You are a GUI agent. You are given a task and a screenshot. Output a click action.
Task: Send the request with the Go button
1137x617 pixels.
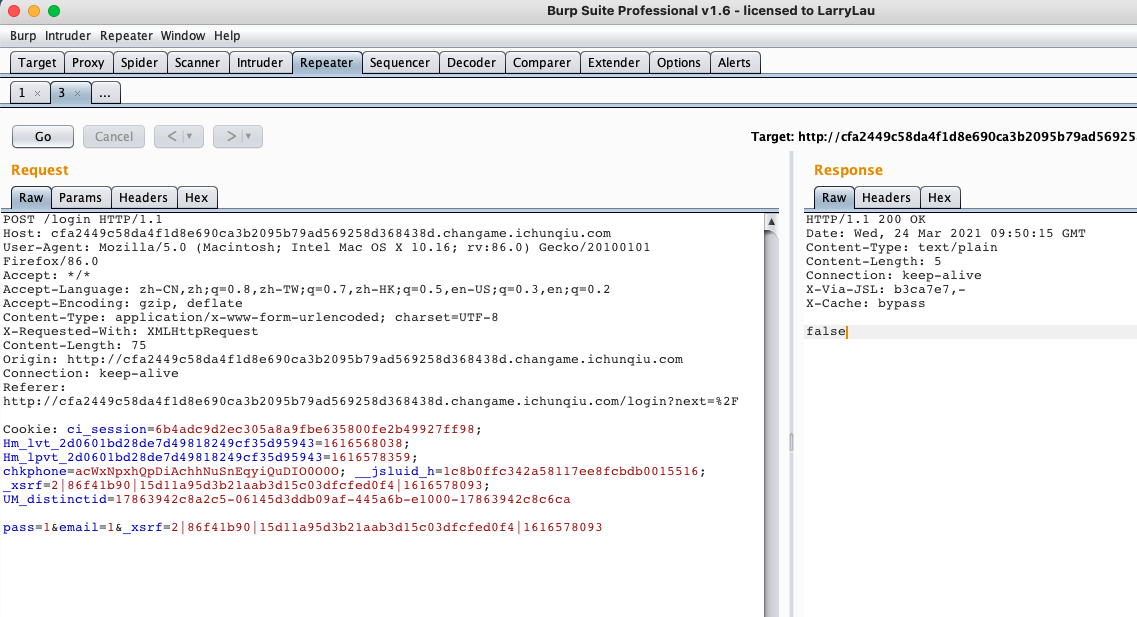coord(43,136)
